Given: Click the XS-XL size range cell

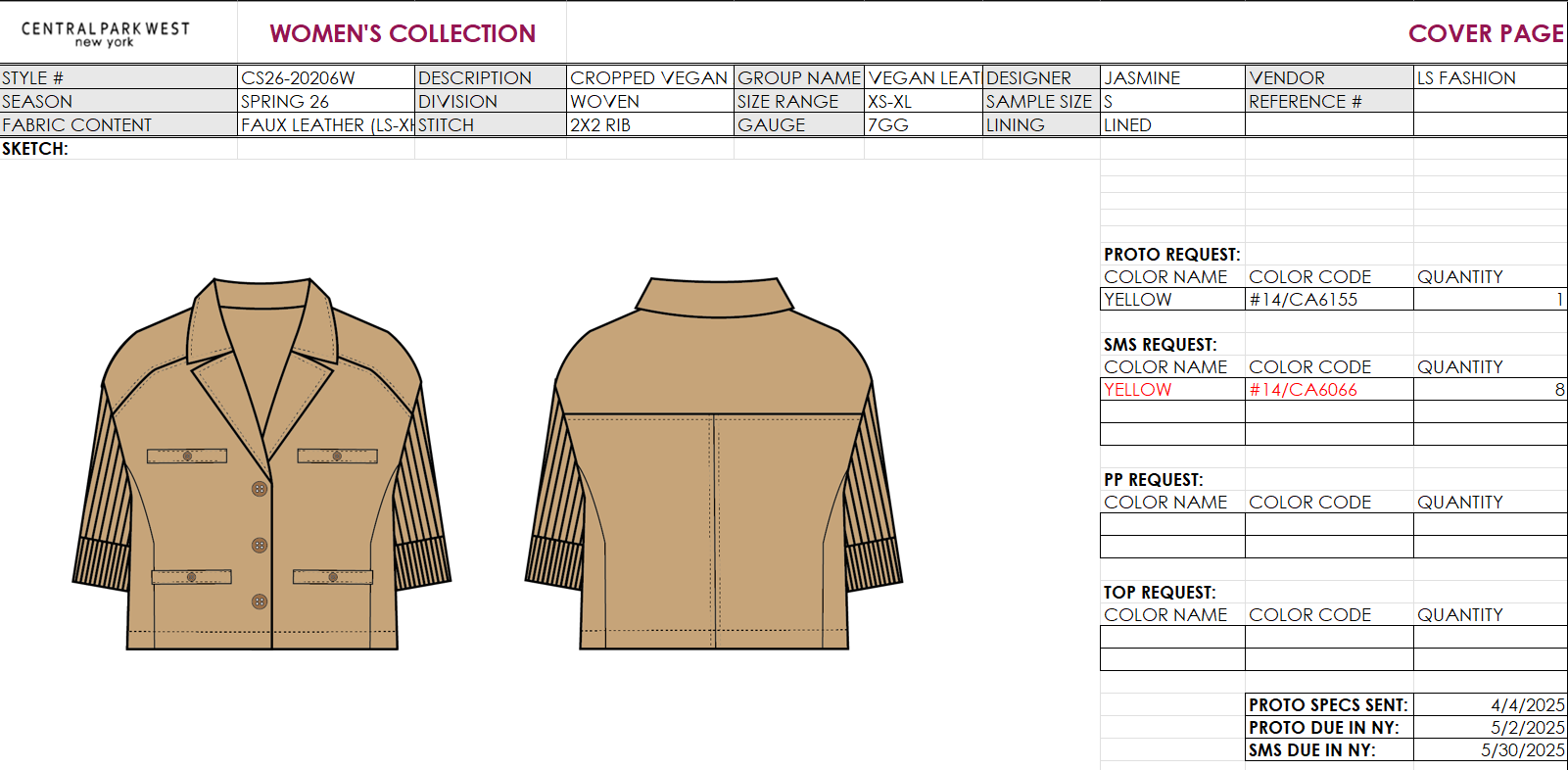Looking at the screenshot, I should [x=924, y=101].
